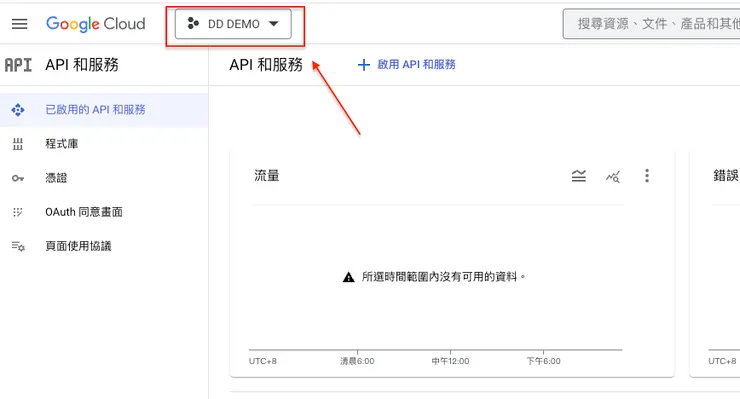The image size is (740, 399).
Task: Click the 錯誤 chart title
Action: (726, 176)
